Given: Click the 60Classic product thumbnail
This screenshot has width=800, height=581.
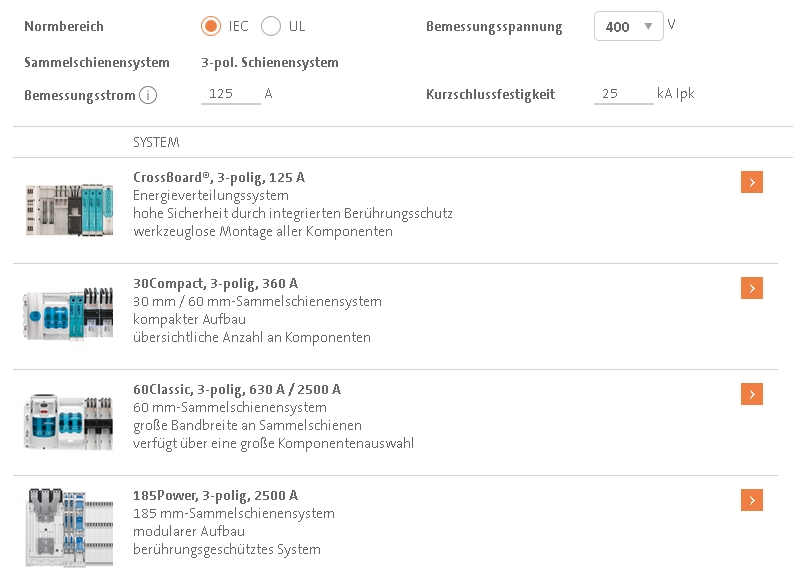Looking at the screenshot, I should point(63,420).
